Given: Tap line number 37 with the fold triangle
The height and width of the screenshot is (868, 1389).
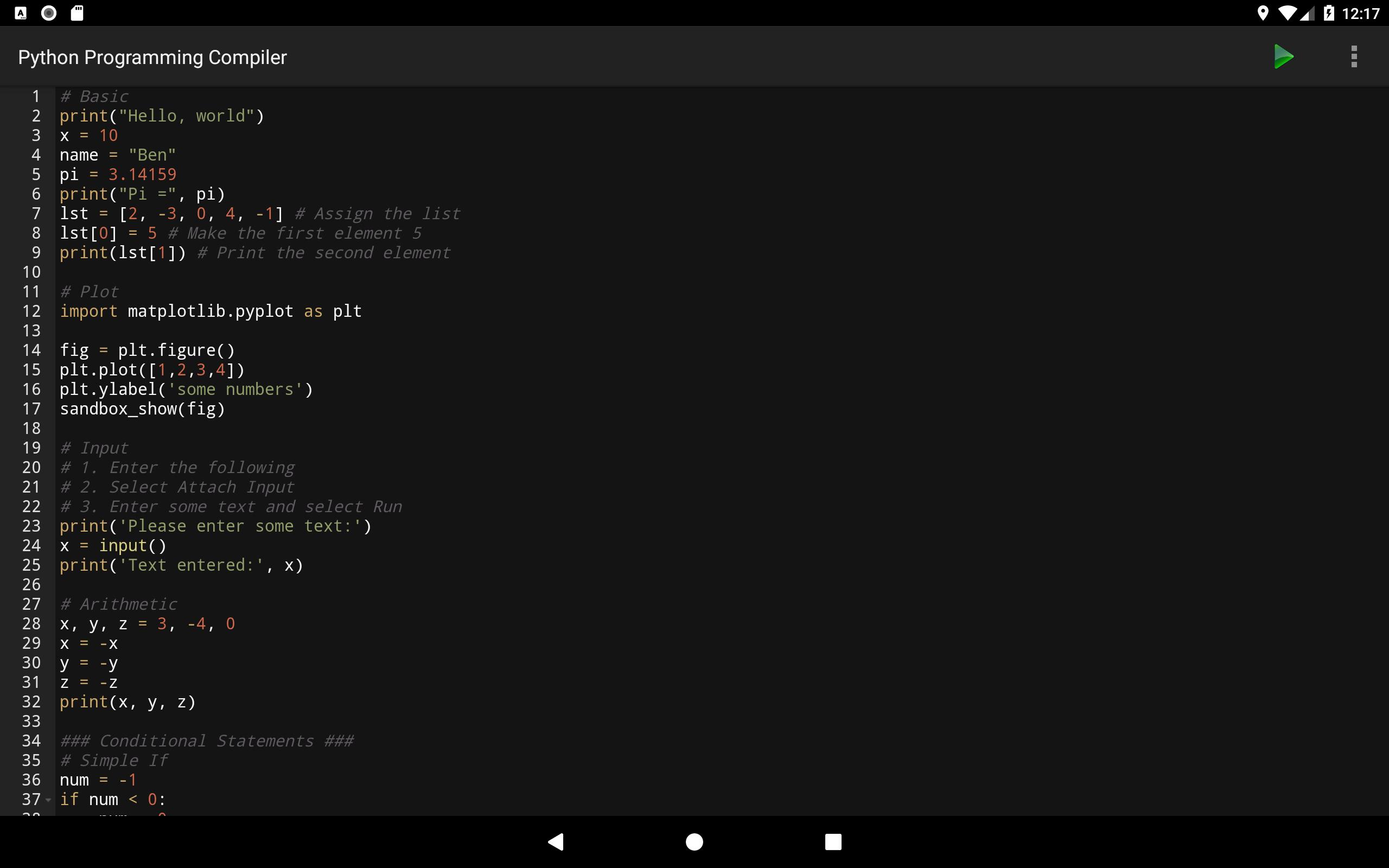Looking at the screenshot, I should (x=33, y=799).
